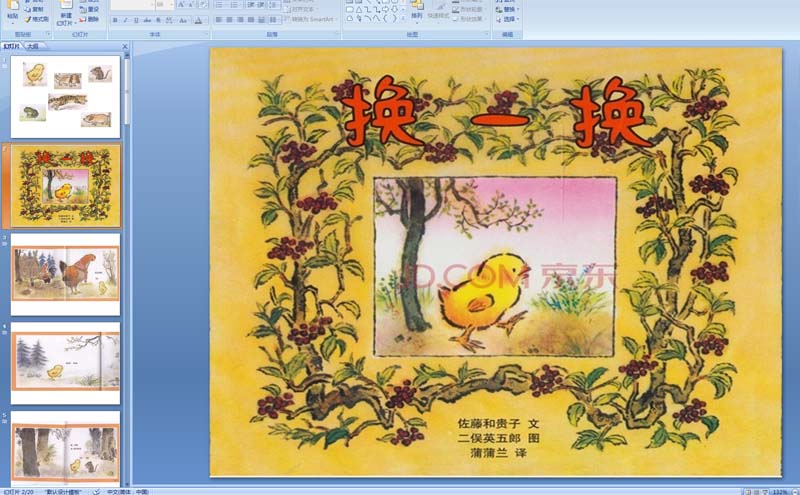Click the New Slide (新建幻灯片) icon

tap(66, 5)
